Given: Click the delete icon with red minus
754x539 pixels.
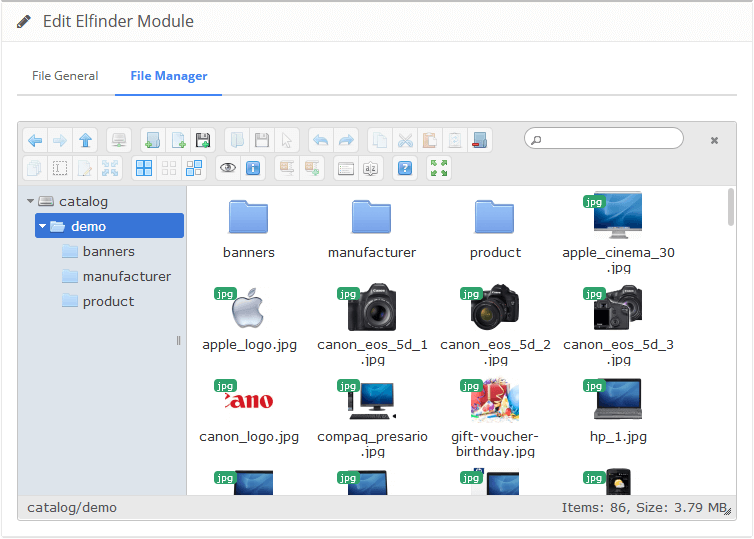Looking at the screenshot, I should [x=479, y=140].
